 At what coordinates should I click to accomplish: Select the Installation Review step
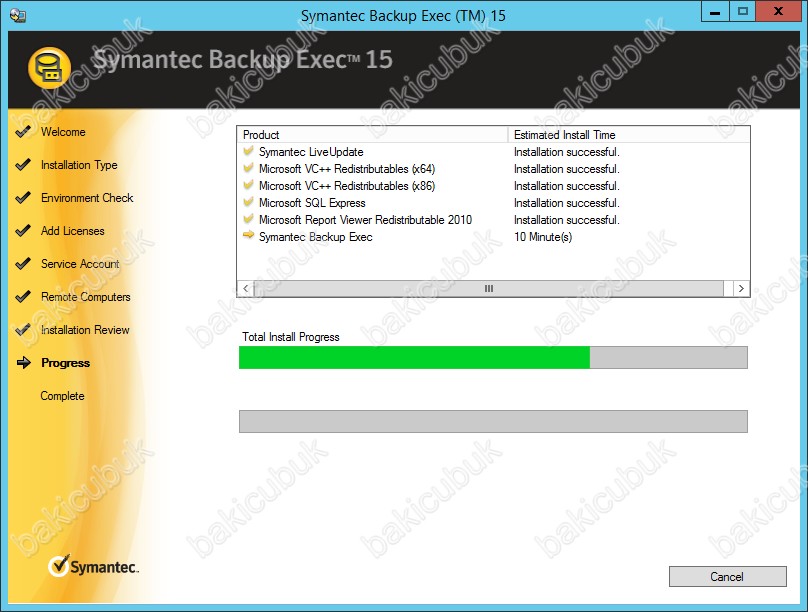click(x=85, y=330)
